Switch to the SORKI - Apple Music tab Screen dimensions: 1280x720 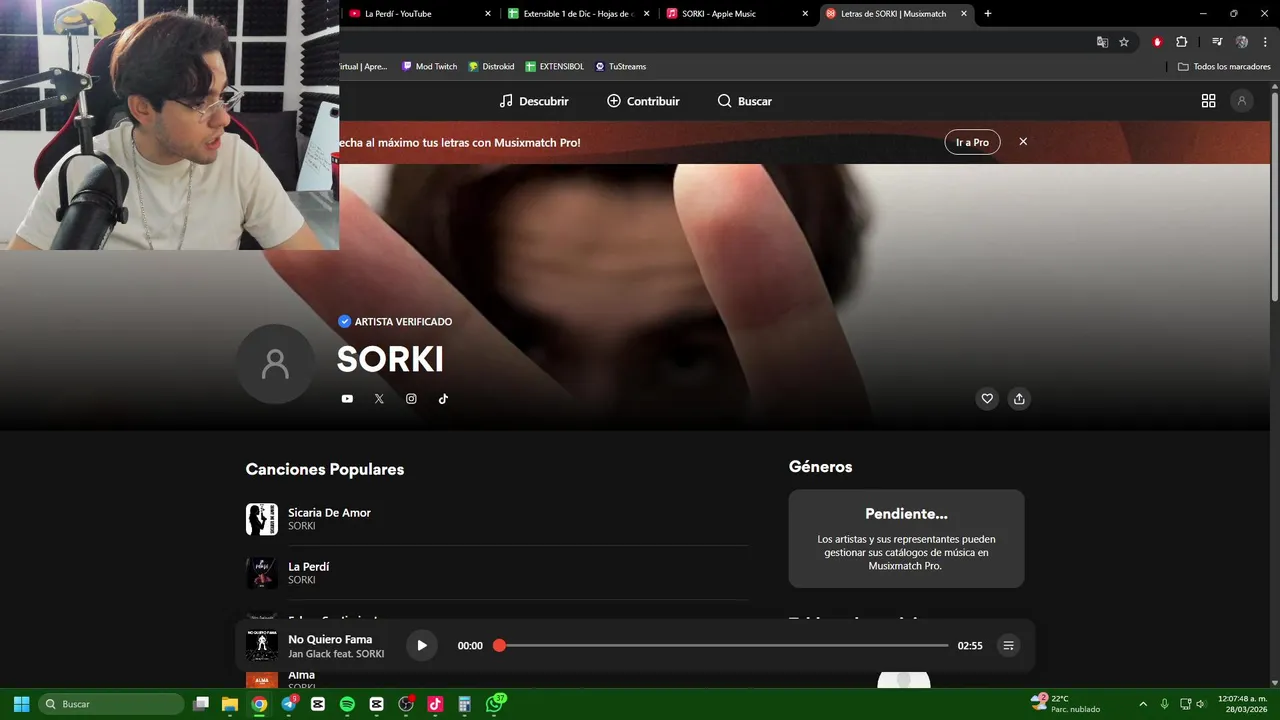[736, 14]
